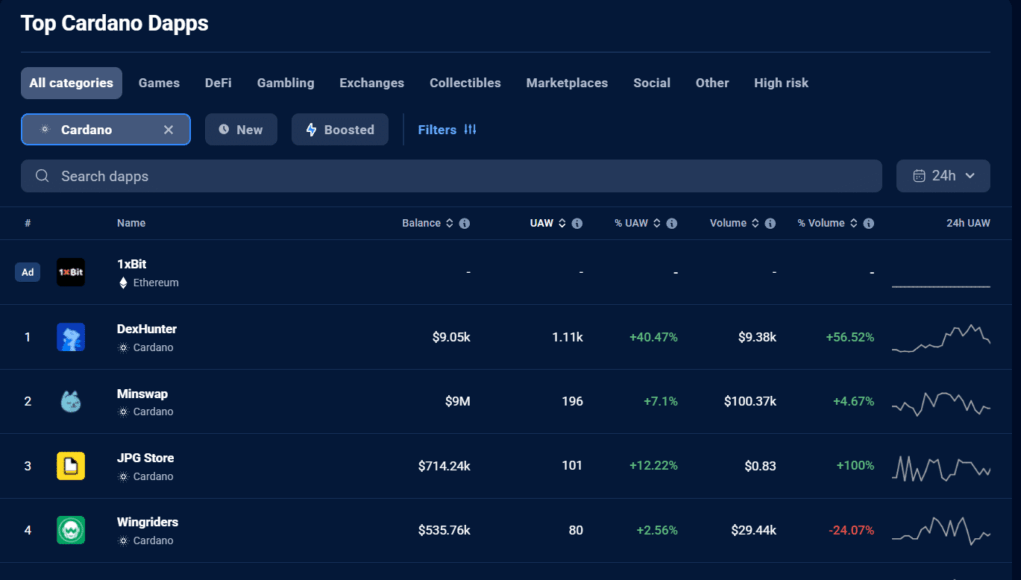Open the Cardano chain selector
The height and width of the screenshot is (580, 1021).
click(105, 130)
